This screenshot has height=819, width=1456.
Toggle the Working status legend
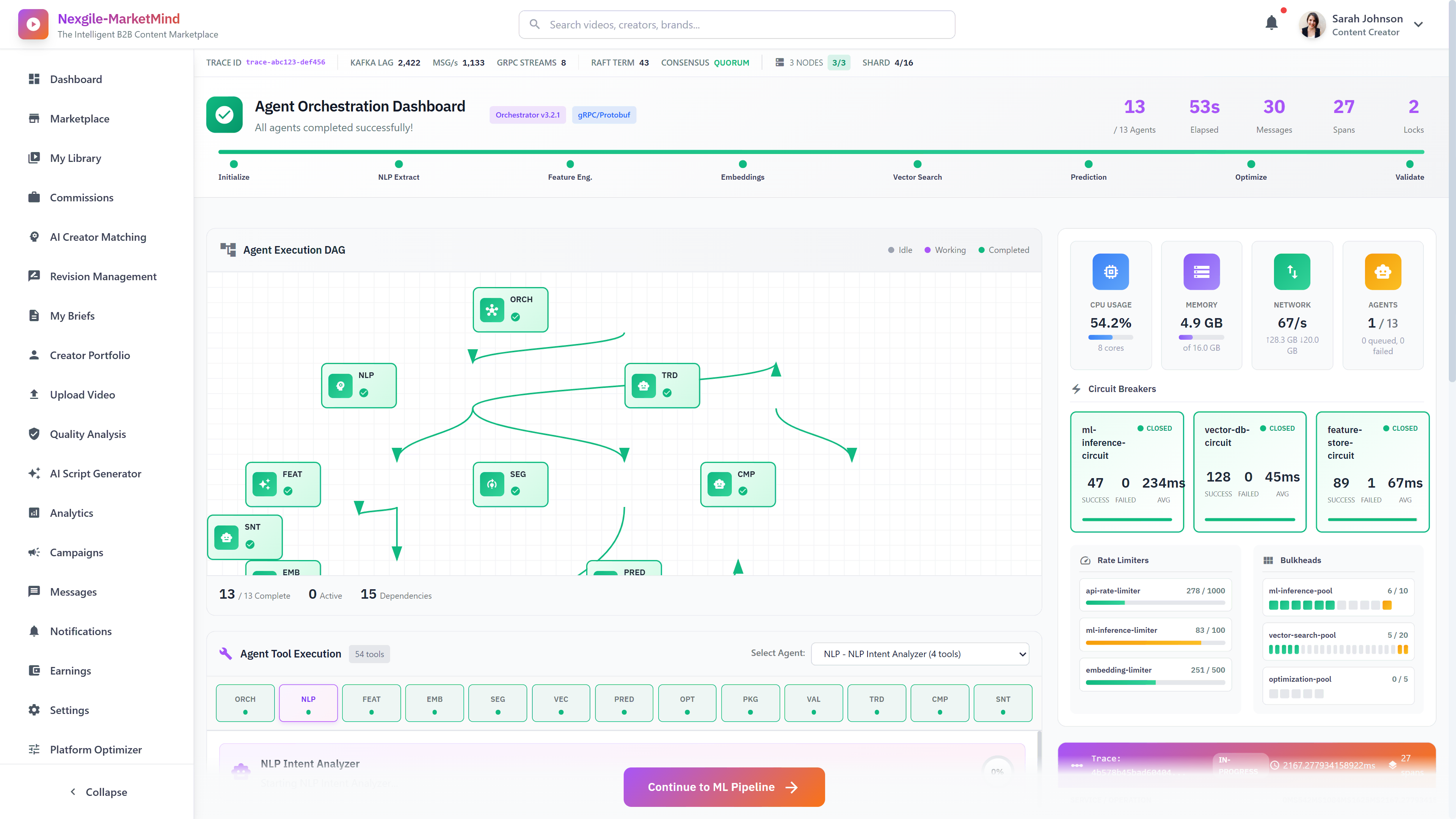pos(945,250)
